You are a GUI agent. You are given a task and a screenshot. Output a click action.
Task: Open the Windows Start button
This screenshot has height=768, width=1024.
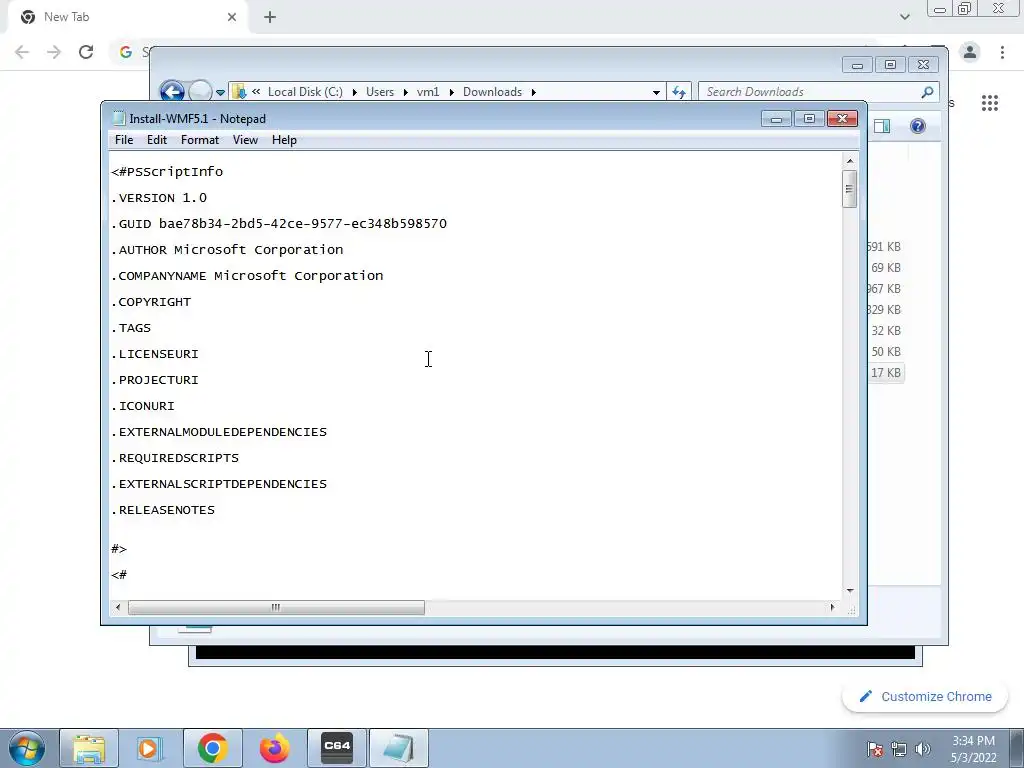[27, 748]
